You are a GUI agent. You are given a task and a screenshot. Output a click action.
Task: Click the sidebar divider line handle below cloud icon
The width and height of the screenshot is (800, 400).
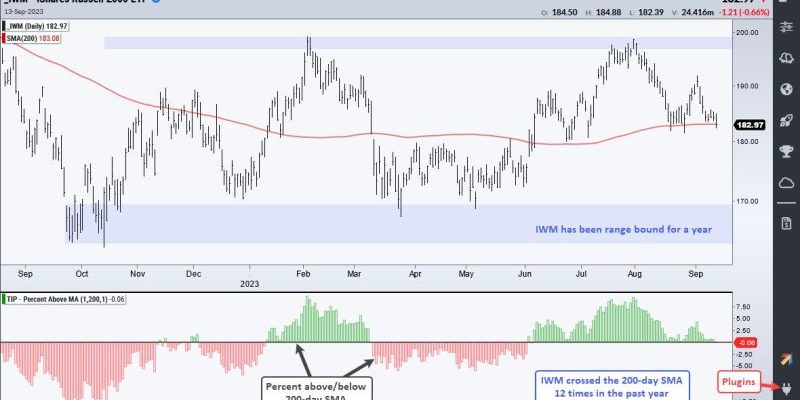786,203
